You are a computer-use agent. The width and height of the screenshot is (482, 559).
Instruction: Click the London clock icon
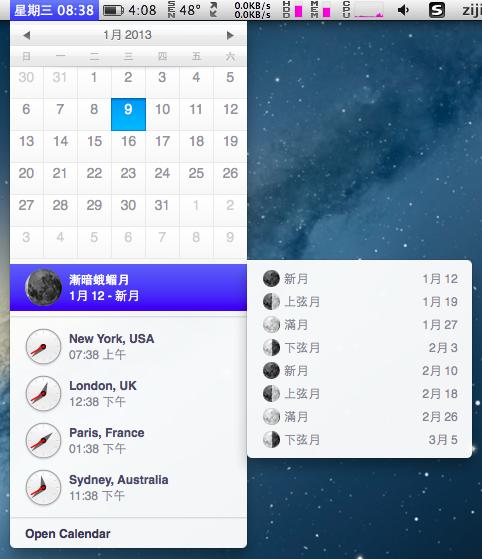pos(43,394)
